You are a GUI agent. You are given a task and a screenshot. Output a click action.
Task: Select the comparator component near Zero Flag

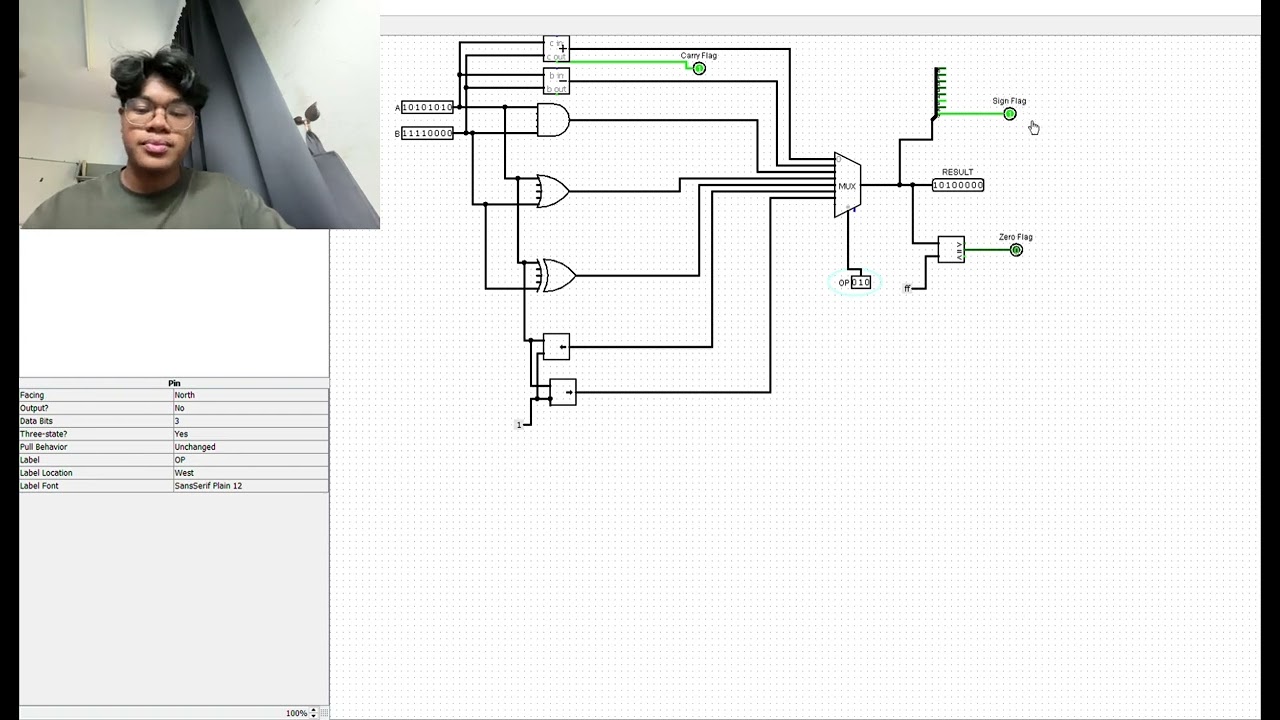[951, 250]
